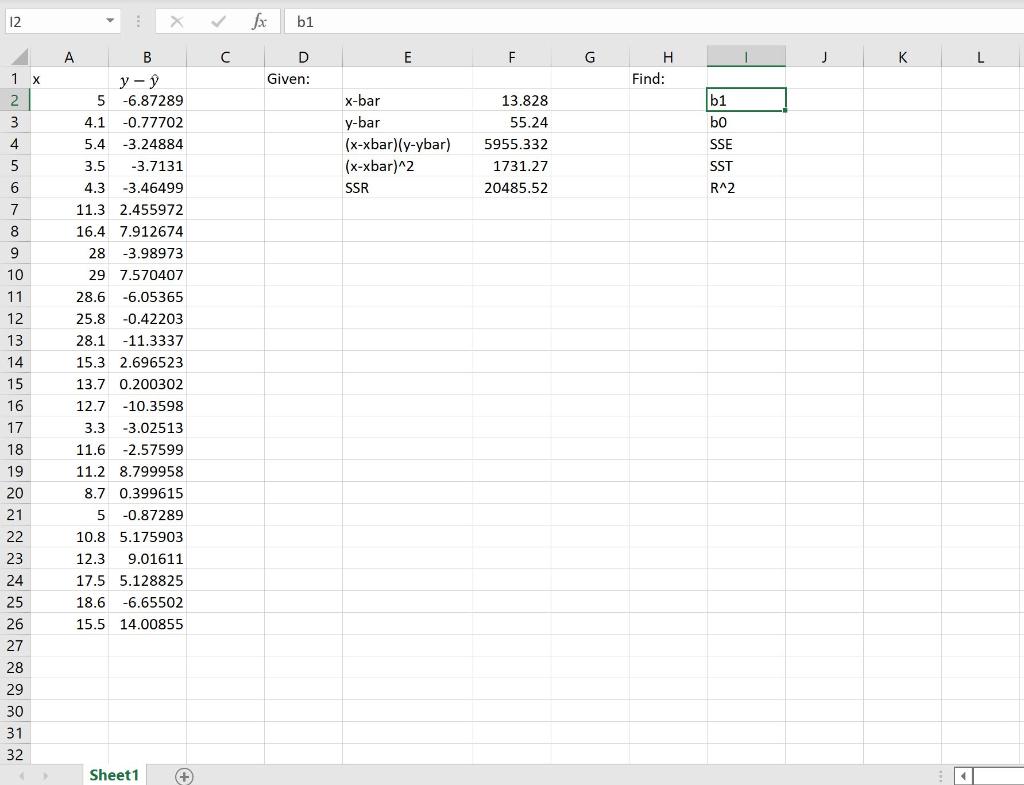Click the Select All corner triangle
This screenshot has height=785, width=1024.
pos(14,56)
